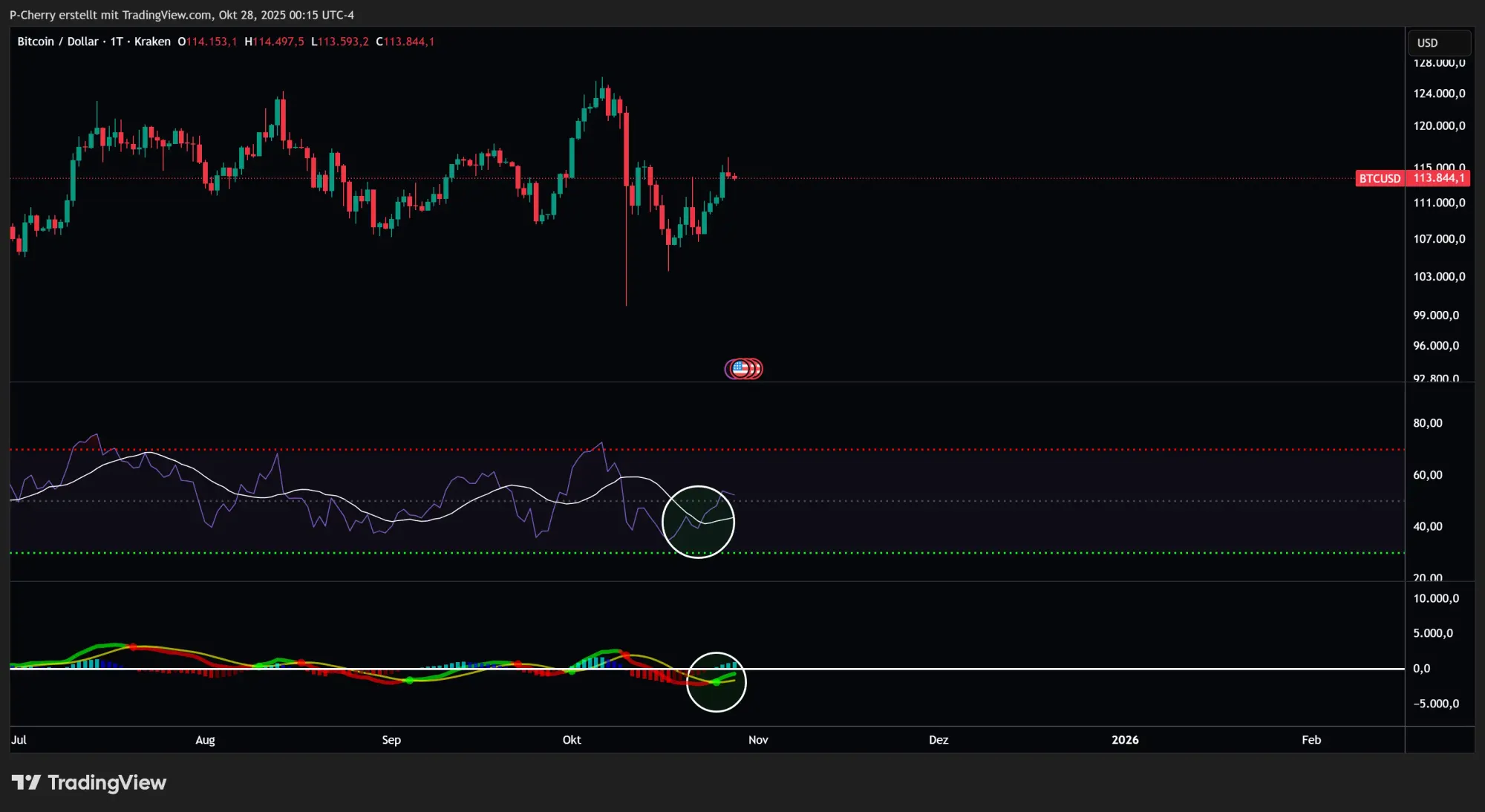Click the Okt label on time axis
1485x812 pixels.
[572, 739]
